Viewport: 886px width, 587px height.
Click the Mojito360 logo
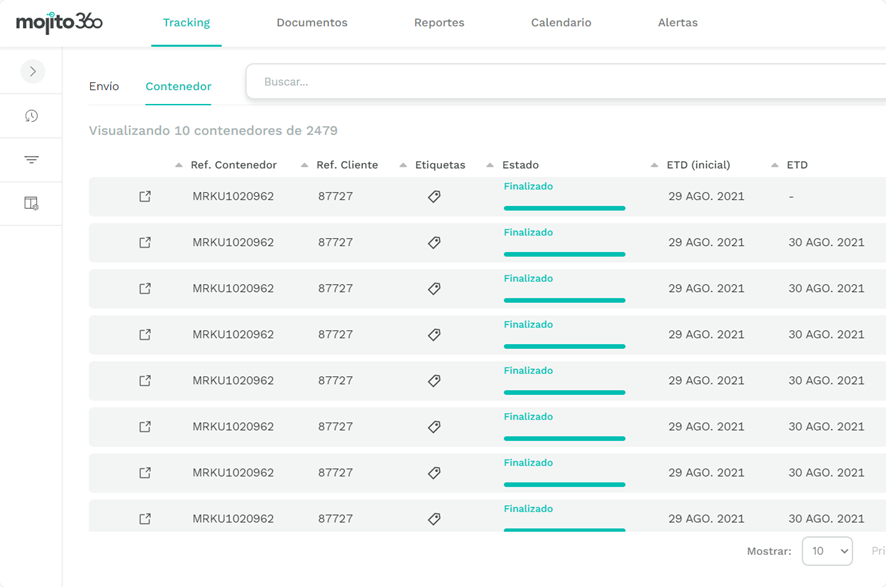(x=59, y=23)
